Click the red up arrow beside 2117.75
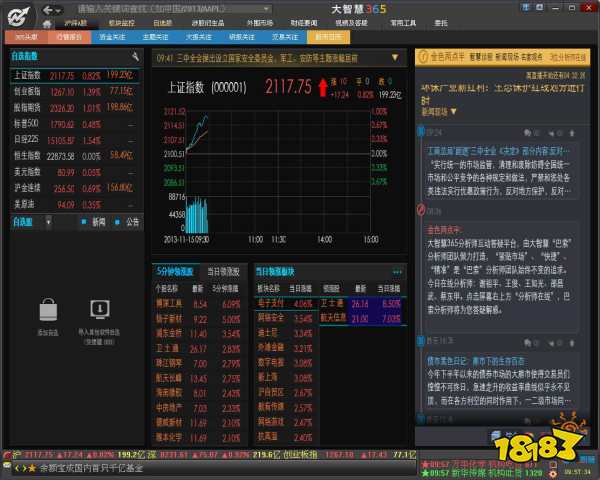The image size is (600, 480). [x=322, y=88]
